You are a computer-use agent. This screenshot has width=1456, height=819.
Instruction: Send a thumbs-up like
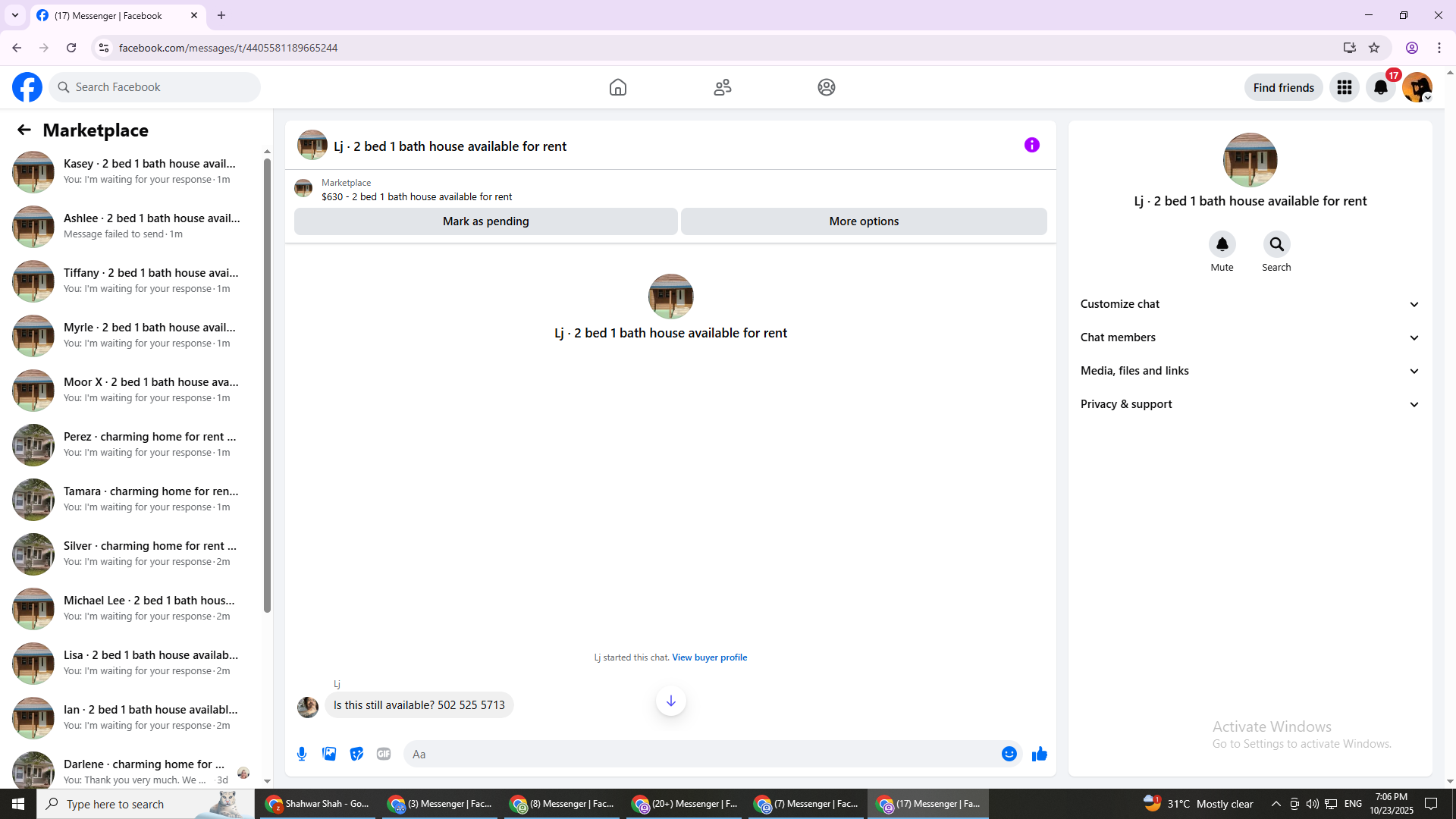tap(1039, 754)
